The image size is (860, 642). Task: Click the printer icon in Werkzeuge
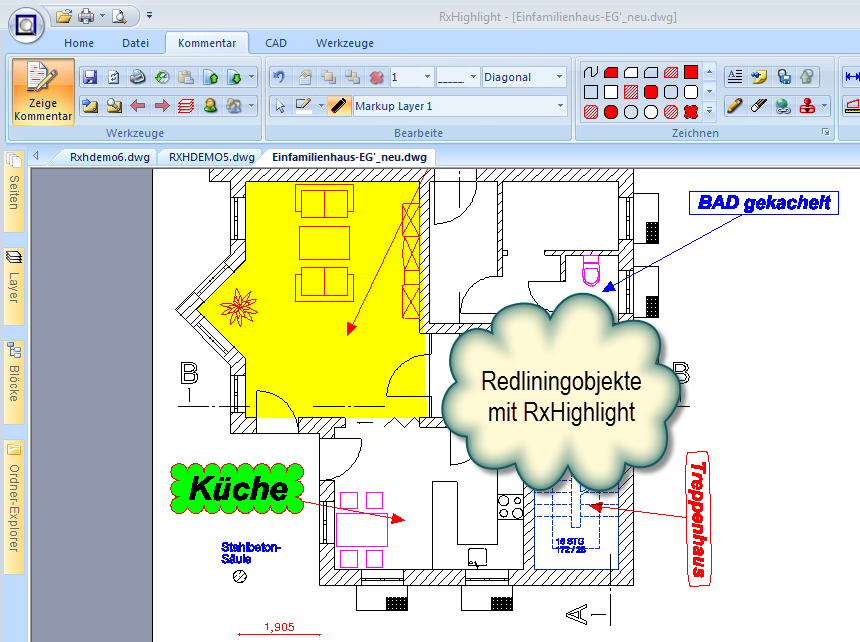(137, 77)
